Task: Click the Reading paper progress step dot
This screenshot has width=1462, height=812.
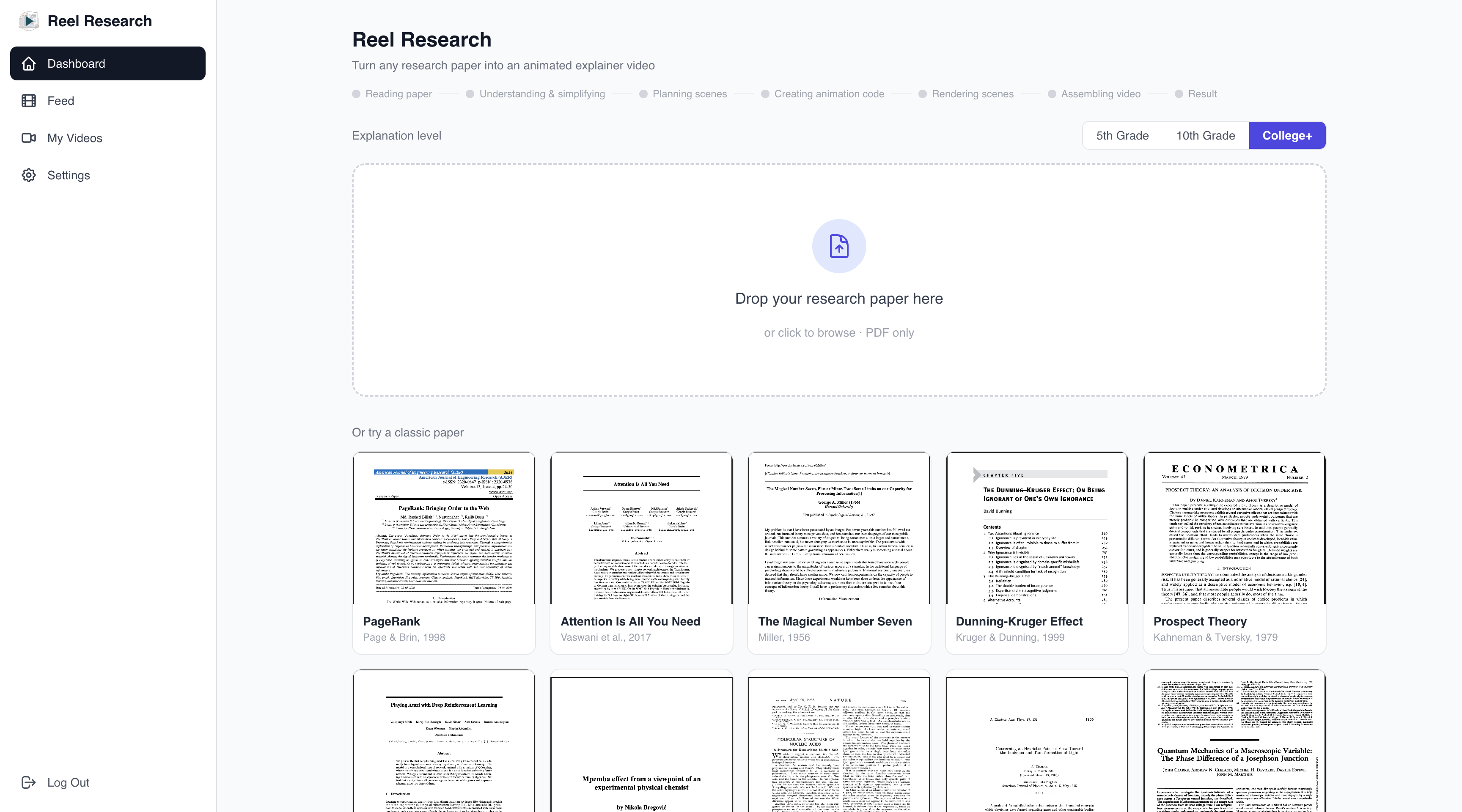Action: pyautogui.click(x=357, y=94)
